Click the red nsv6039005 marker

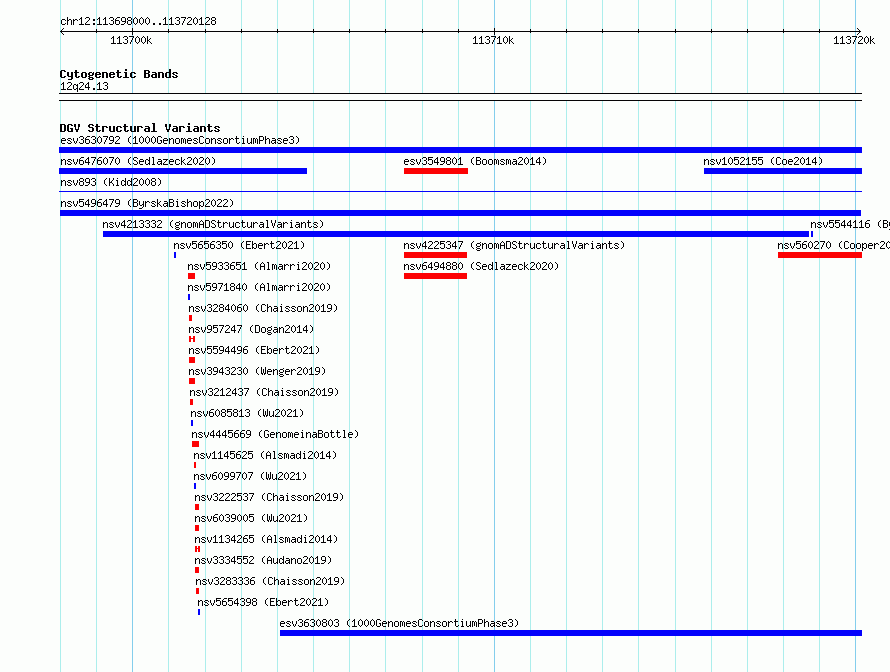coord(197,528)
